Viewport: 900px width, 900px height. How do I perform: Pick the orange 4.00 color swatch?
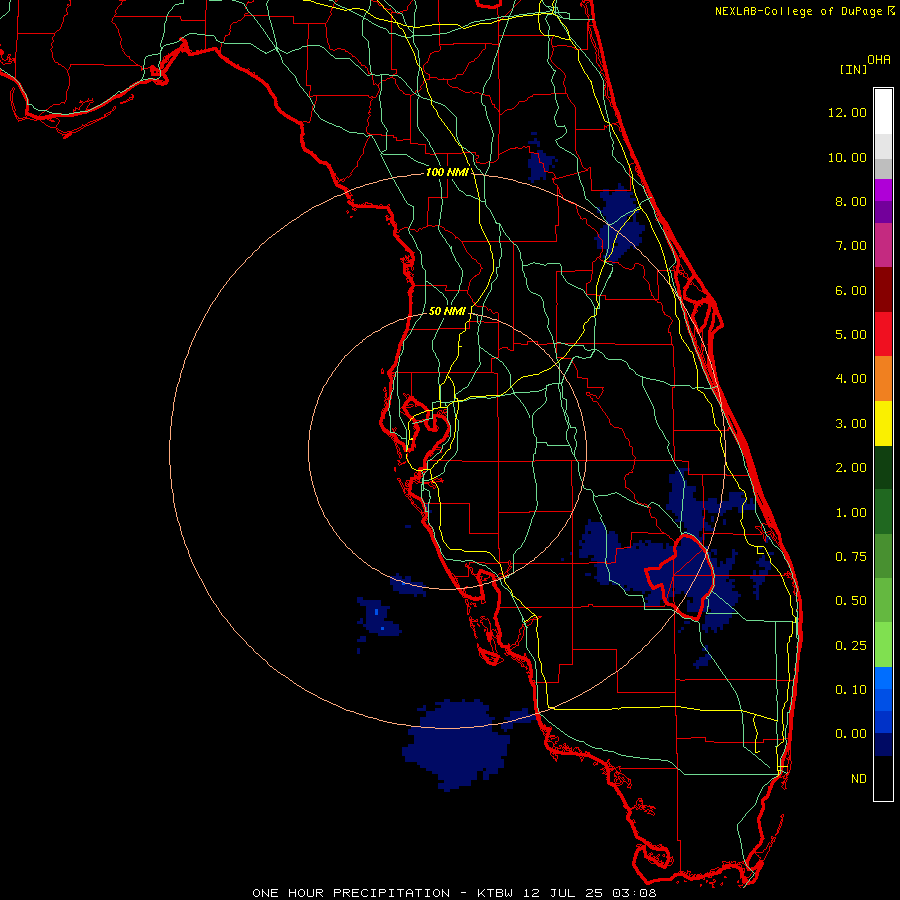(883, 379)
